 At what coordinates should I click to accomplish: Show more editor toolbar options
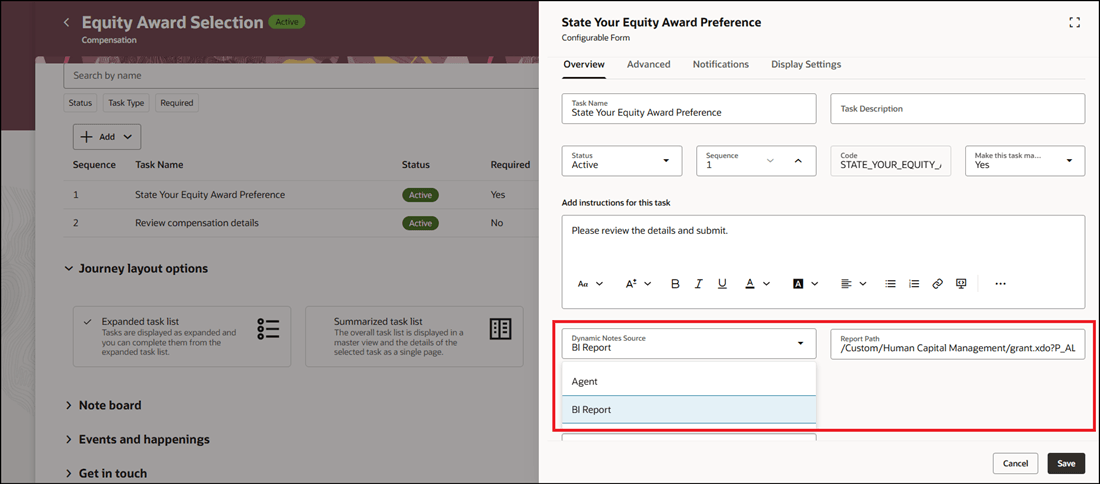[x=1000, y=284]
